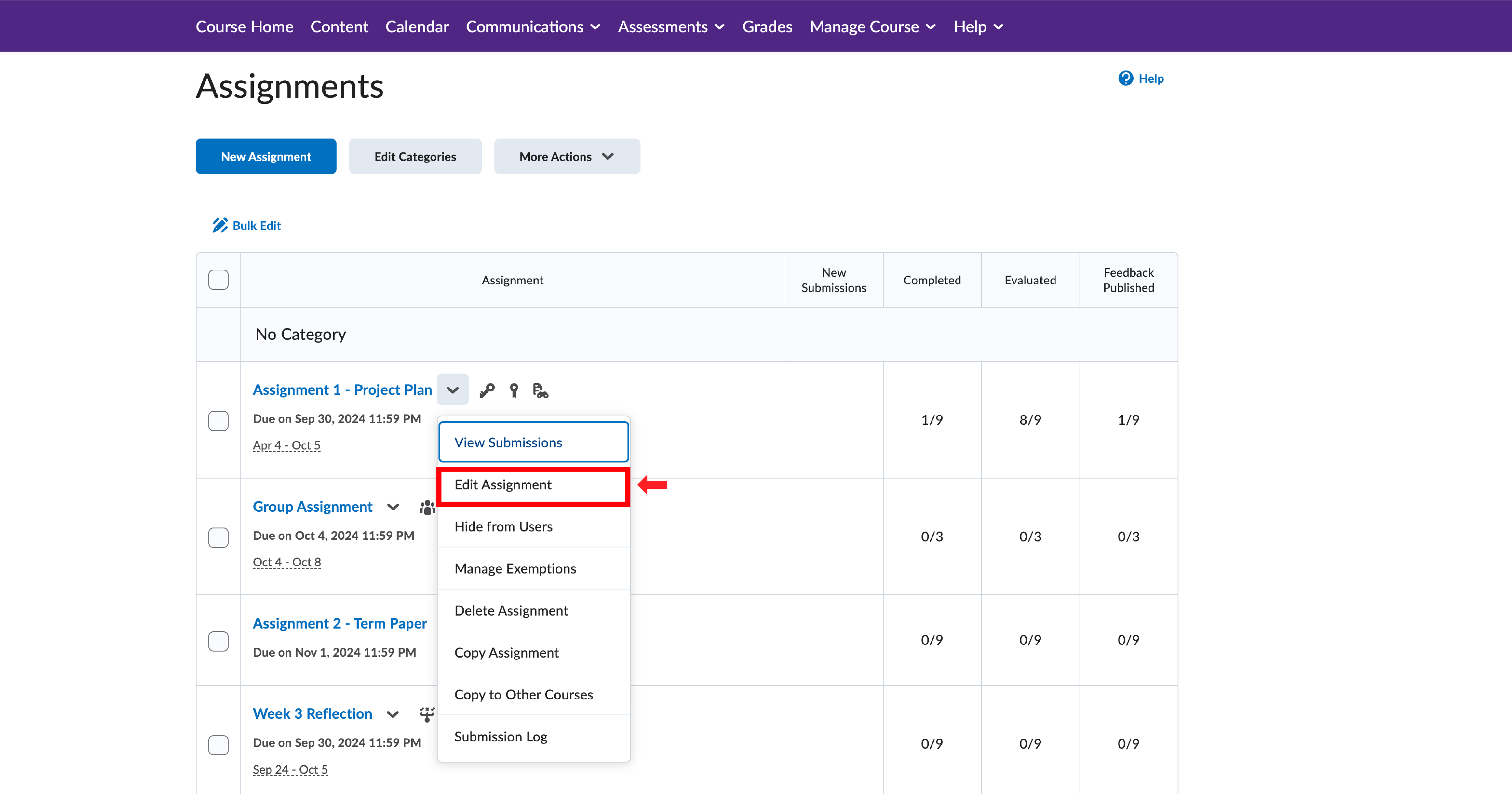Select the checkbox for Group Assignment

tap(218, 538)
